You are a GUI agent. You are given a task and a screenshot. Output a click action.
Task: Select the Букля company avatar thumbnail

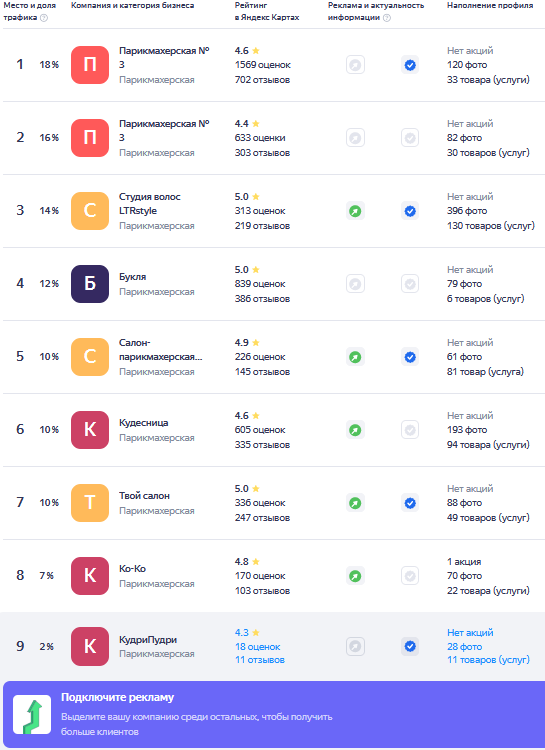(x=90, y=284)
